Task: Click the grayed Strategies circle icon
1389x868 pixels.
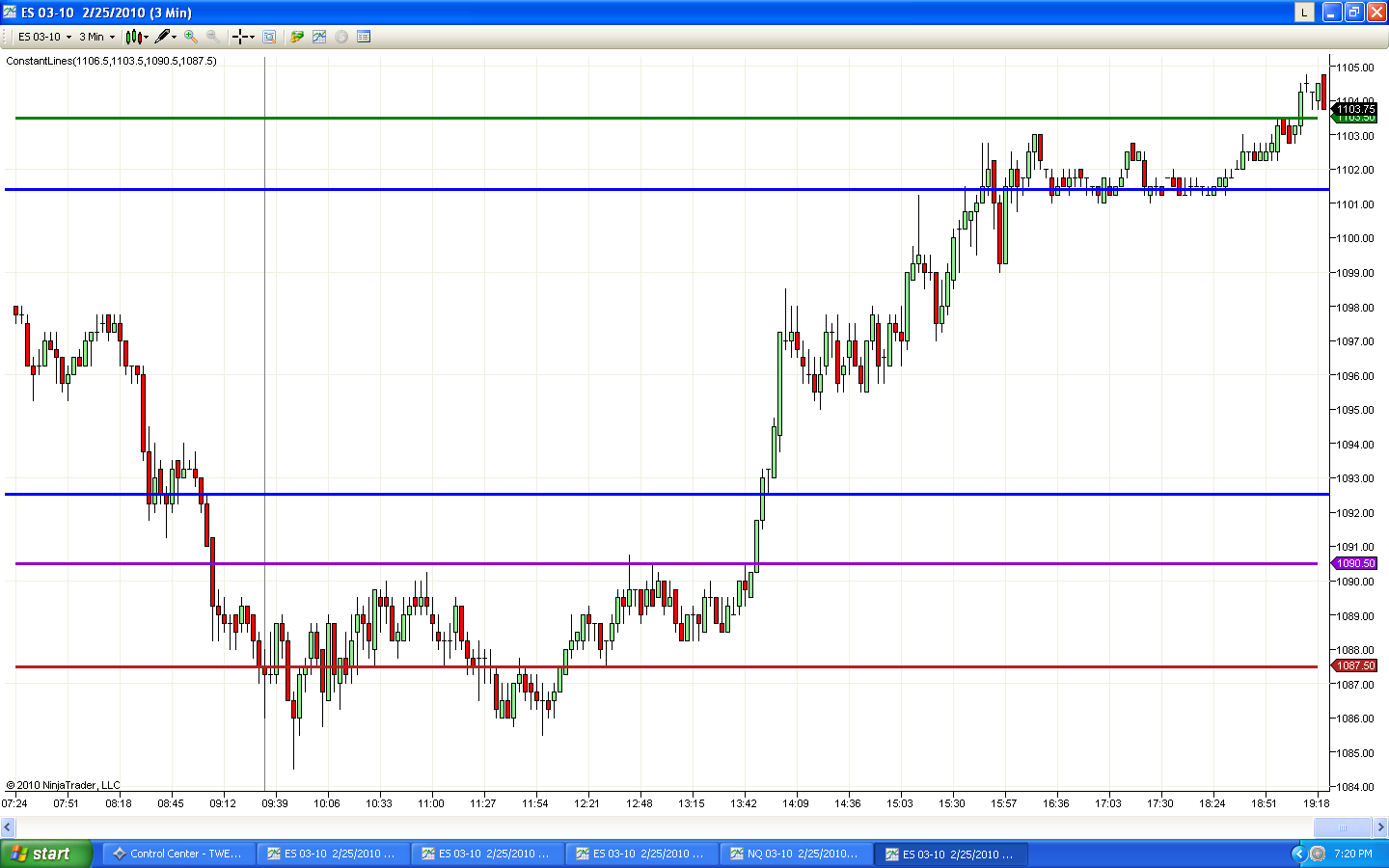Action: (x=341, y=37)
